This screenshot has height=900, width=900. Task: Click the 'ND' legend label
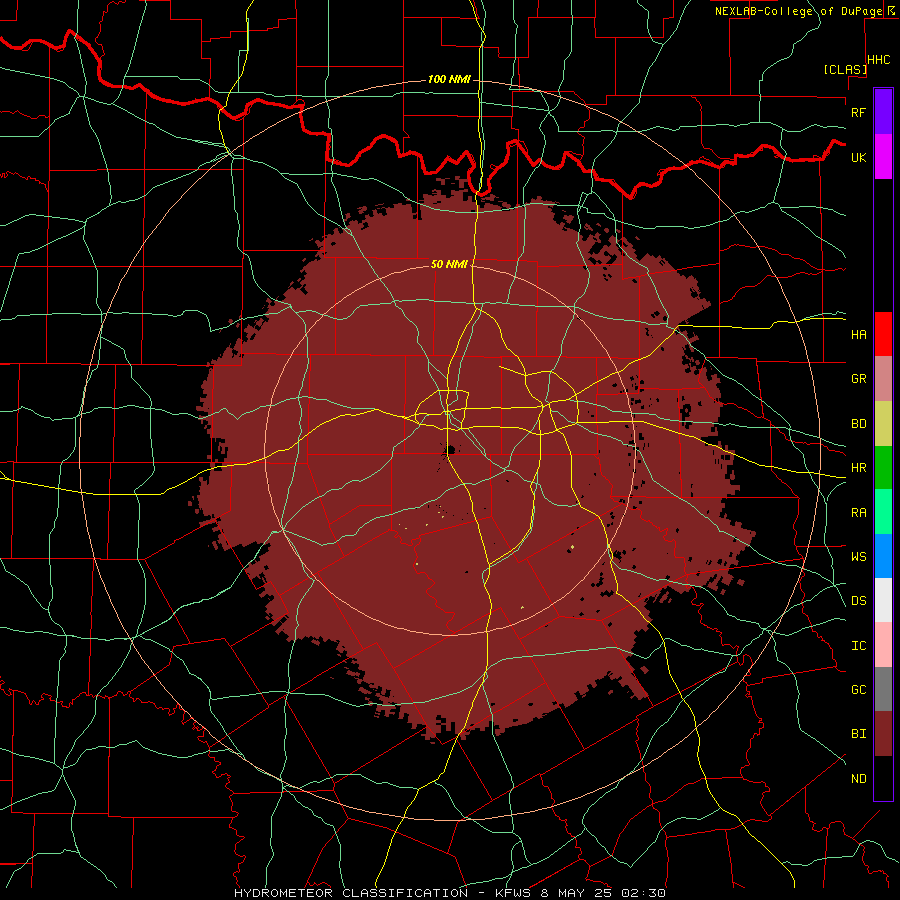point(858,779)
